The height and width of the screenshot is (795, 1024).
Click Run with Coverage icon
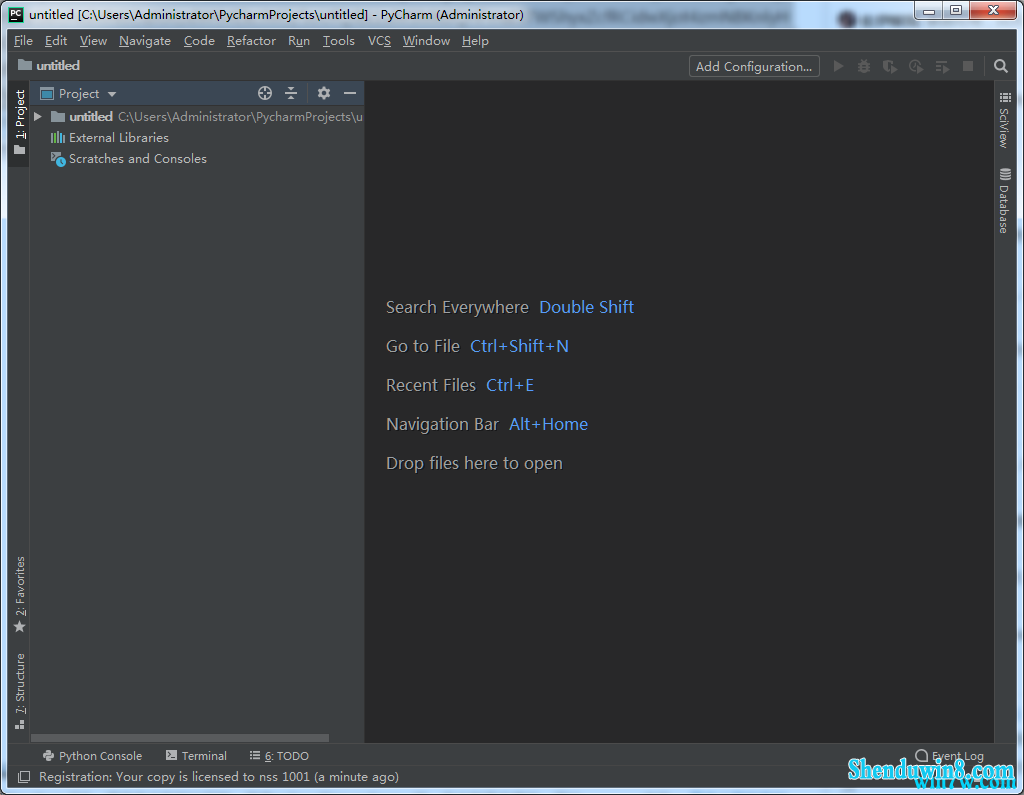tap(889, 66)
